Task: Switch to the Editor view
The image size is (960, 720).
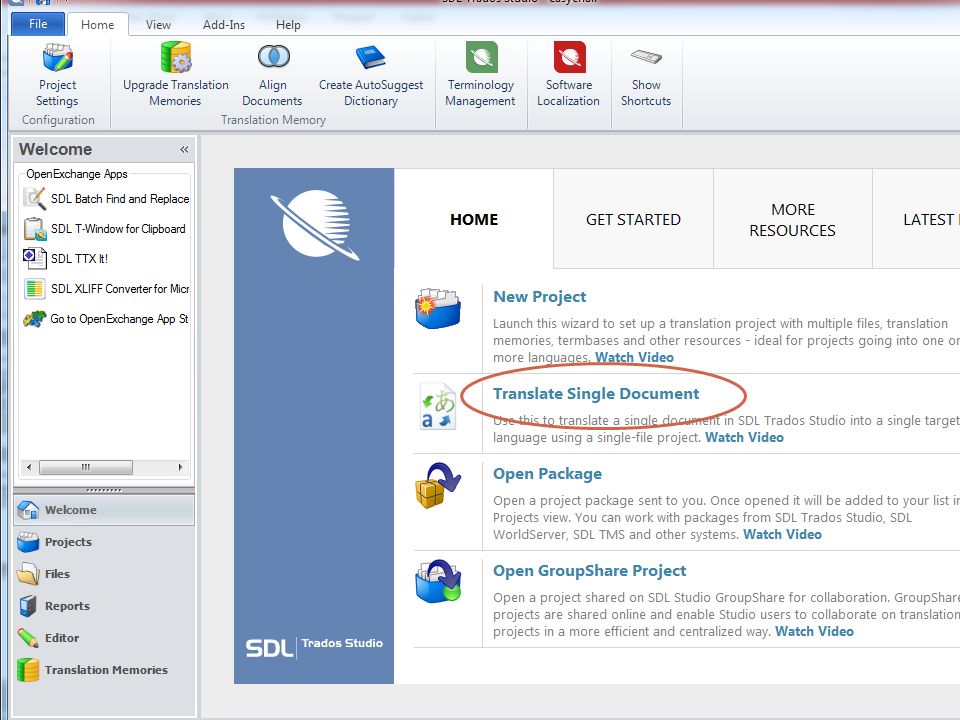Action: (x=104, y=638)
